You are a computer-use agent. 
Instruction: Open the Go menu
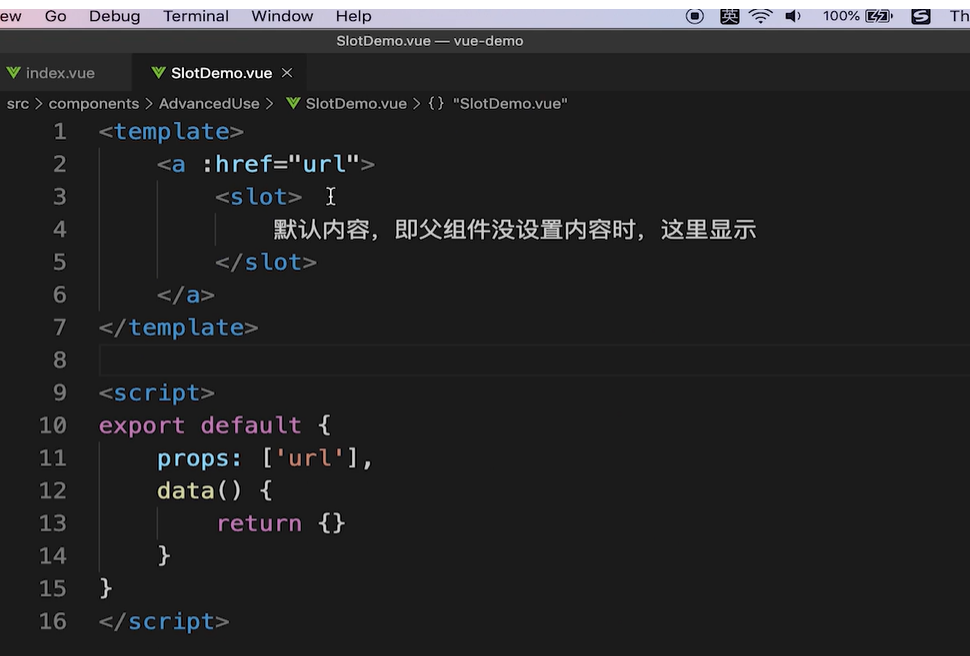[x=56, y=16]
